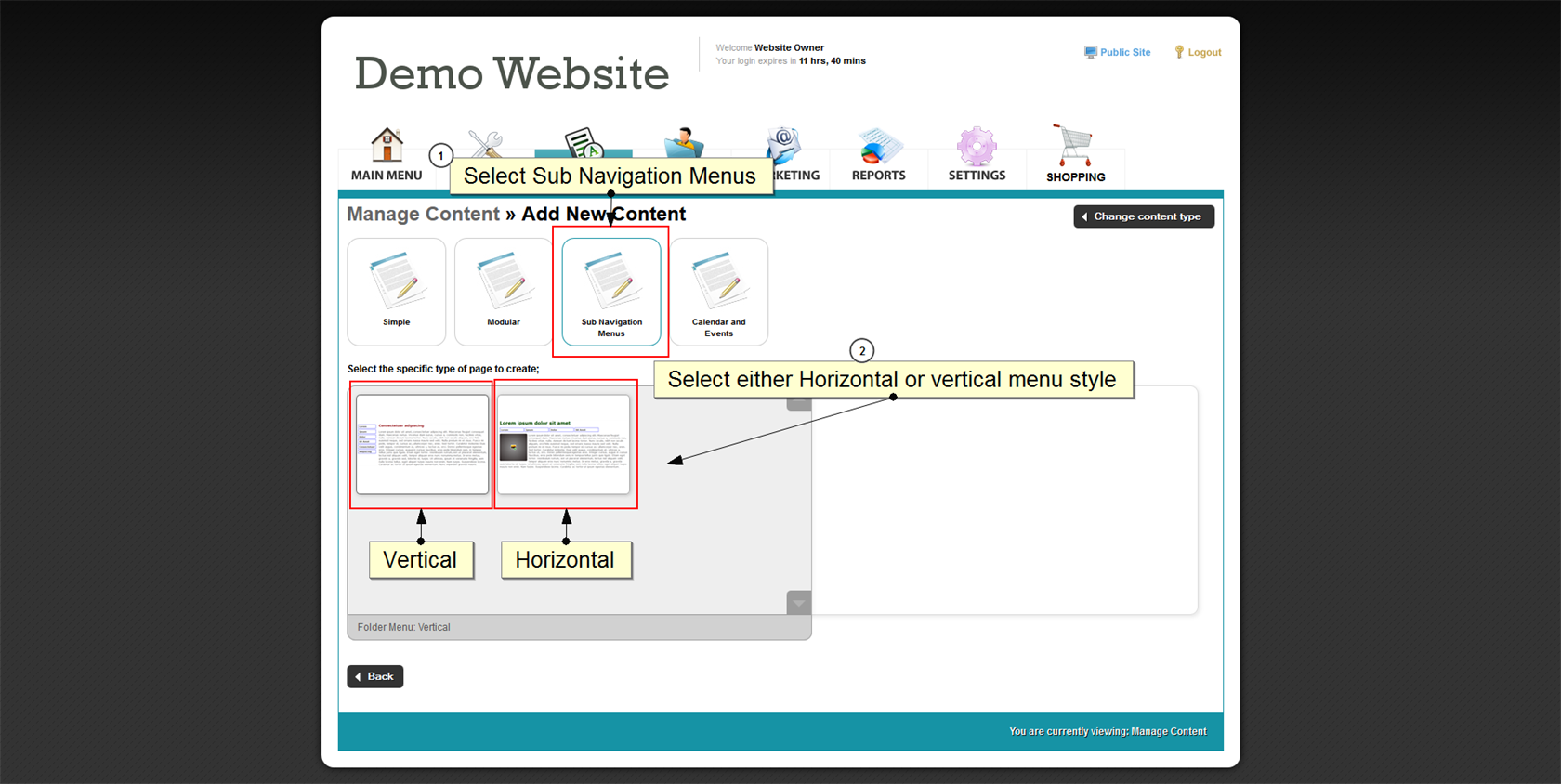Click Manage Content in the breadcrumb
Screen dimensions: 1561x784
click(423, 215)
